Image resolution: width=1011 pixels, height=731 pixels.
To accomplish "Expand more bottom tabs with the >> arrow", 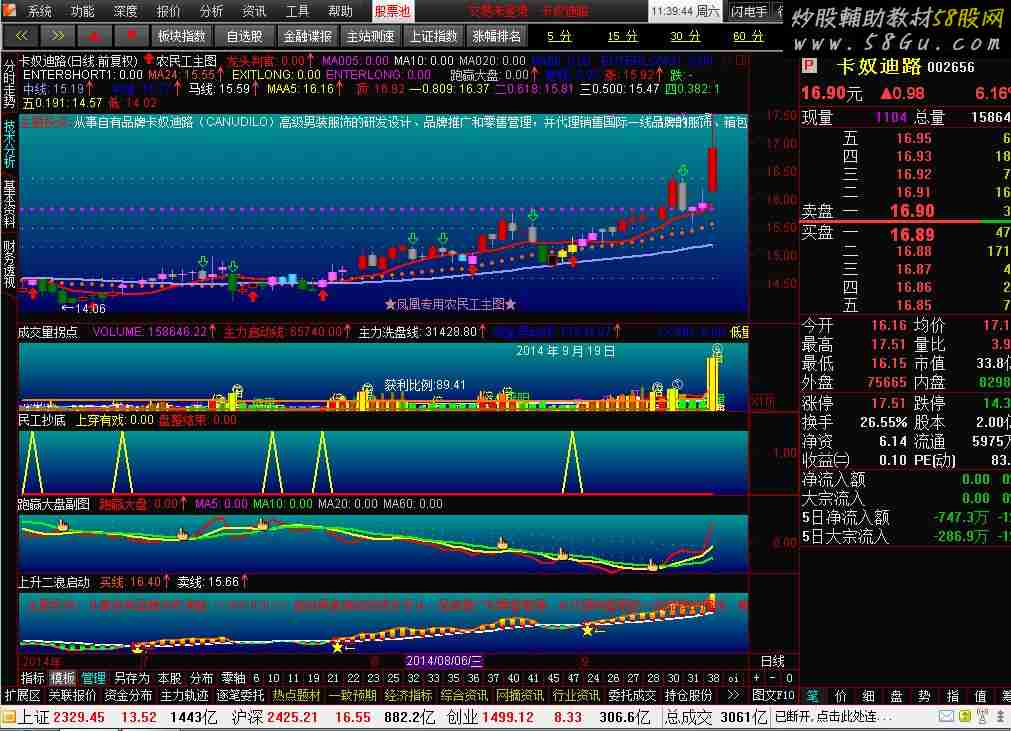I will click(x=732, y=696).
